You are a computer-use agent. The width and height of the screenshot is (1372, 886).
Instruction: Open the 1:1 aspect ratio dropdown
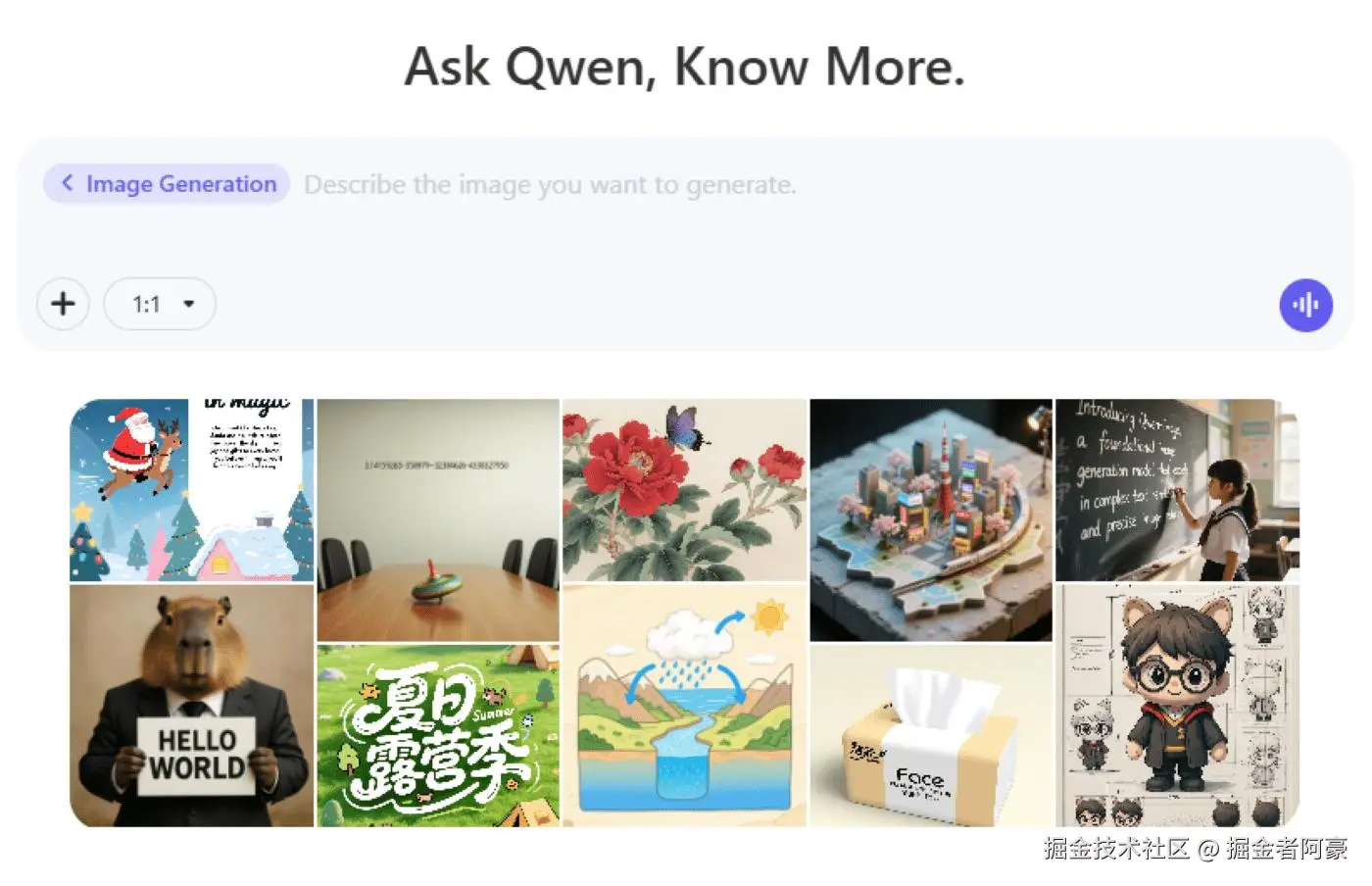160,304
